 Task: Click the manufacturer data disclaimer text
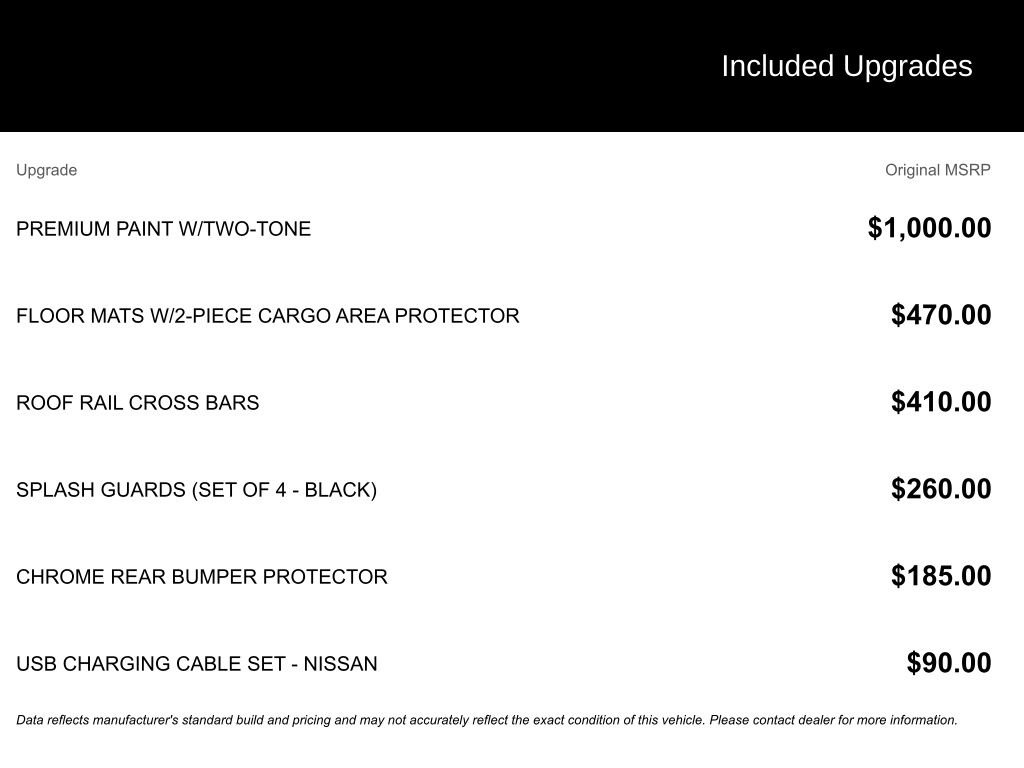tap(487, 720)
